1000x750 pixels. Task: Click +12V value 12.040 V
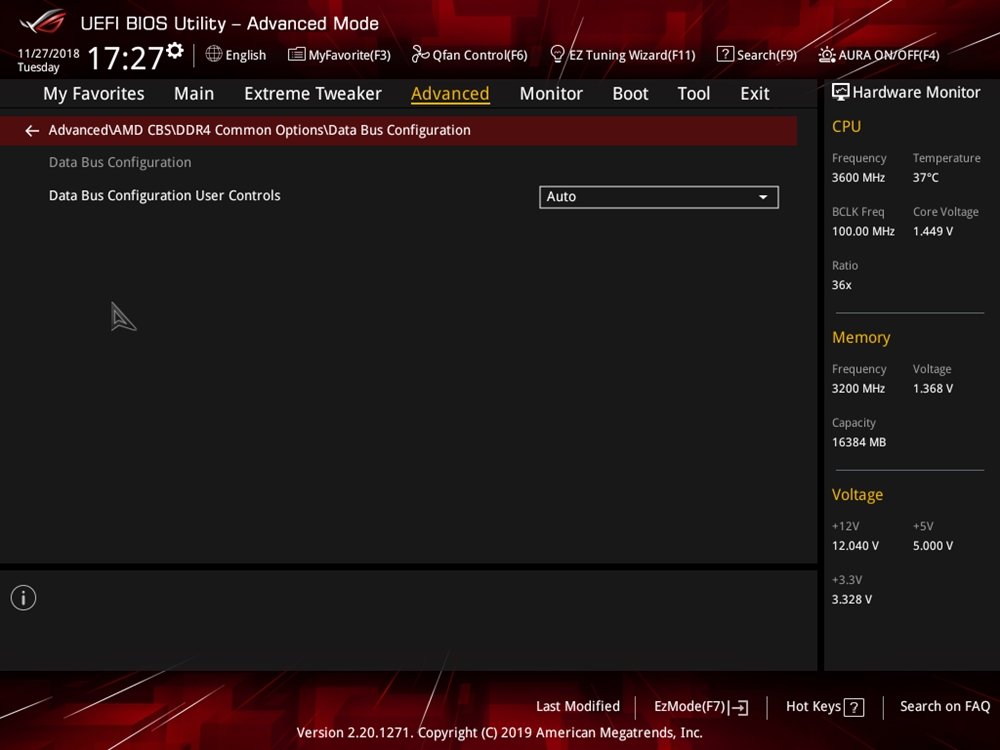pyautogui.click(x=855, y=545)
